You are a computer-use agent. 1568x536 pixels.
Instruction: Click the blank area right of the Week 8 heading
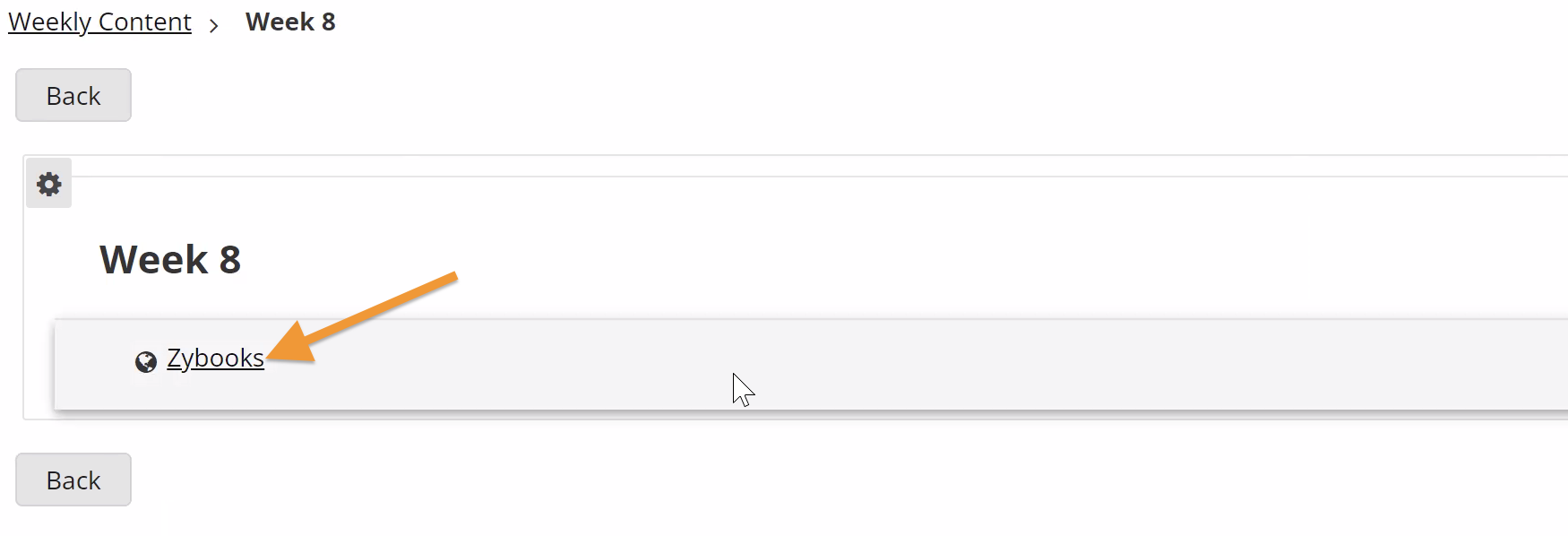click(896, 260)
